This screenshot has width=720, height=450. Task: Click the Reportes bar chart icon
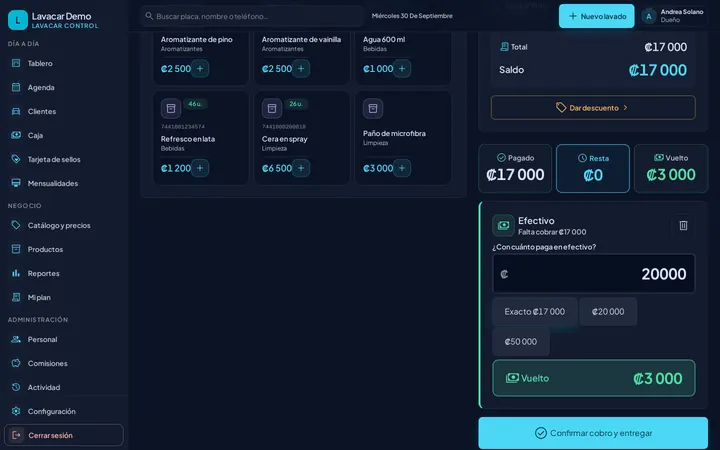[x=16, y=273]
